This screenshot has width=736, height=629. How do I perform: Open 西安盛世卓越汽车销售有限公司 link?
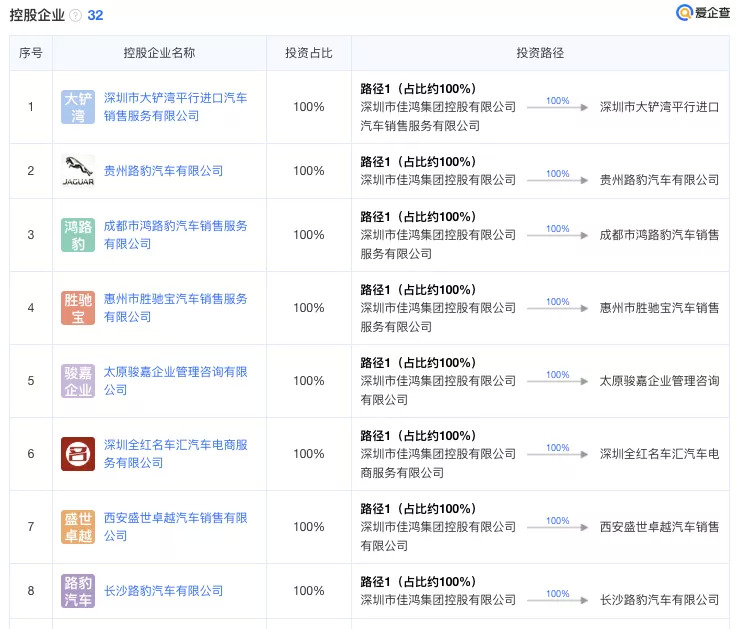175,527
